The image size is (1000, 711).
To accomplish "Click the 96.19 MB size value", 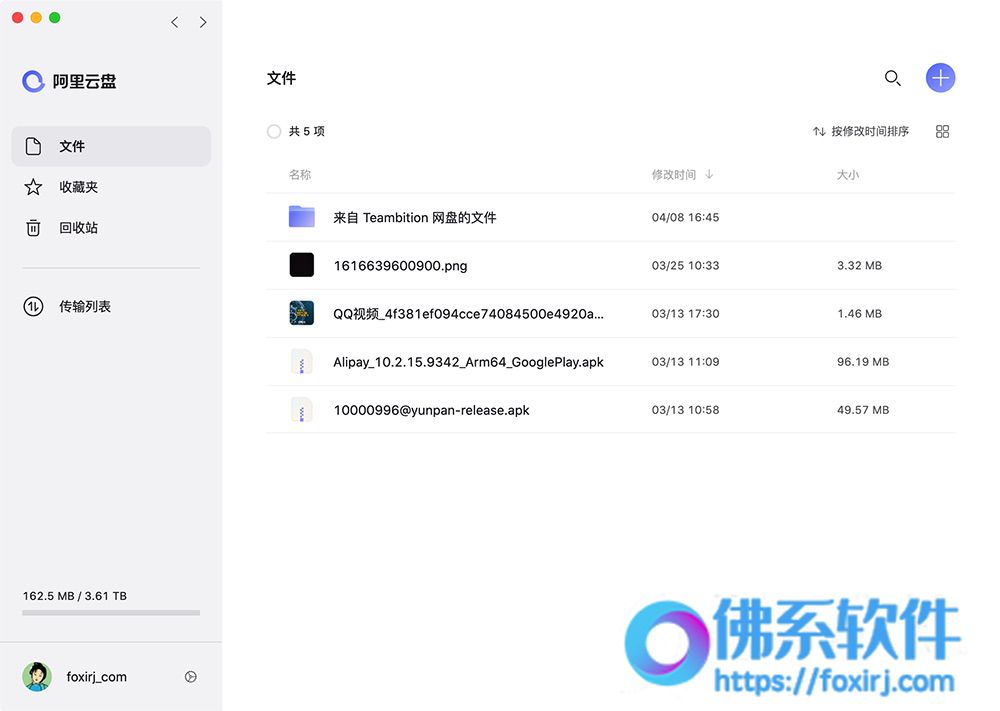I will (x=863, y=362).
